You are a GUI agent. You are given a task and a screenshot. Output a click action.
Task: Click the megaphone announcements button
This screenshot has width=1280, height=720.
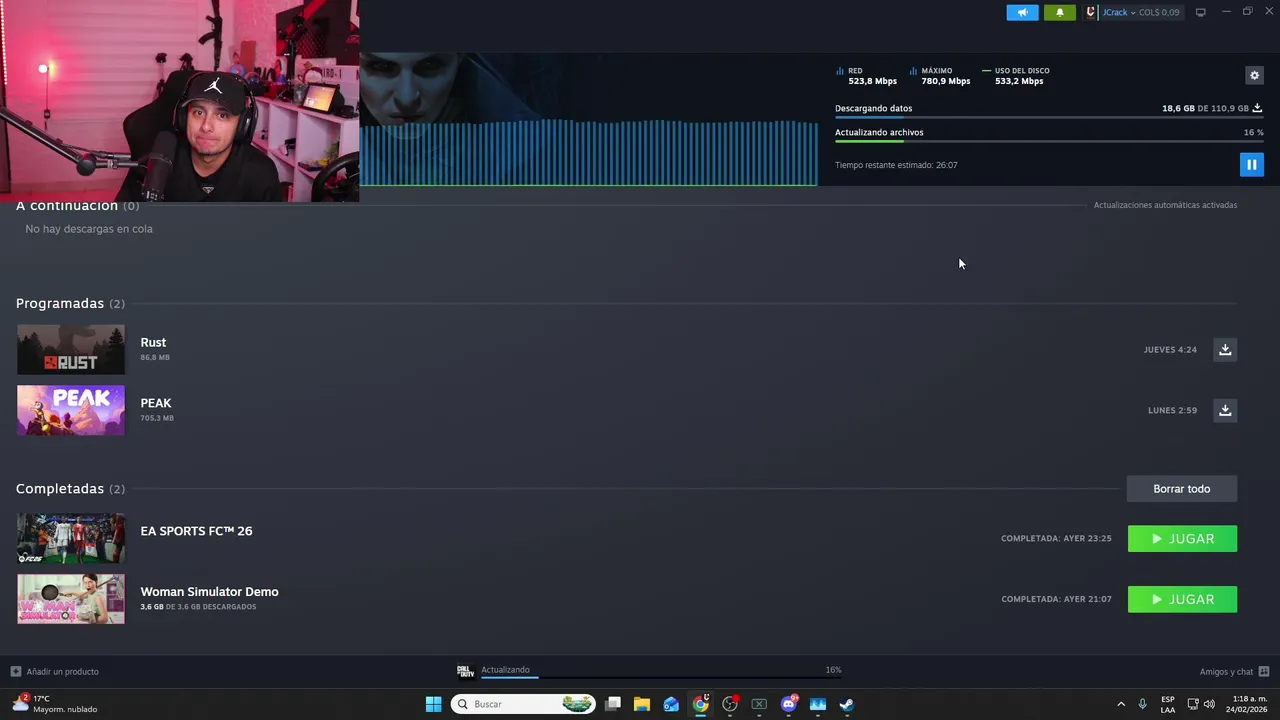[x=1022, y=12]
